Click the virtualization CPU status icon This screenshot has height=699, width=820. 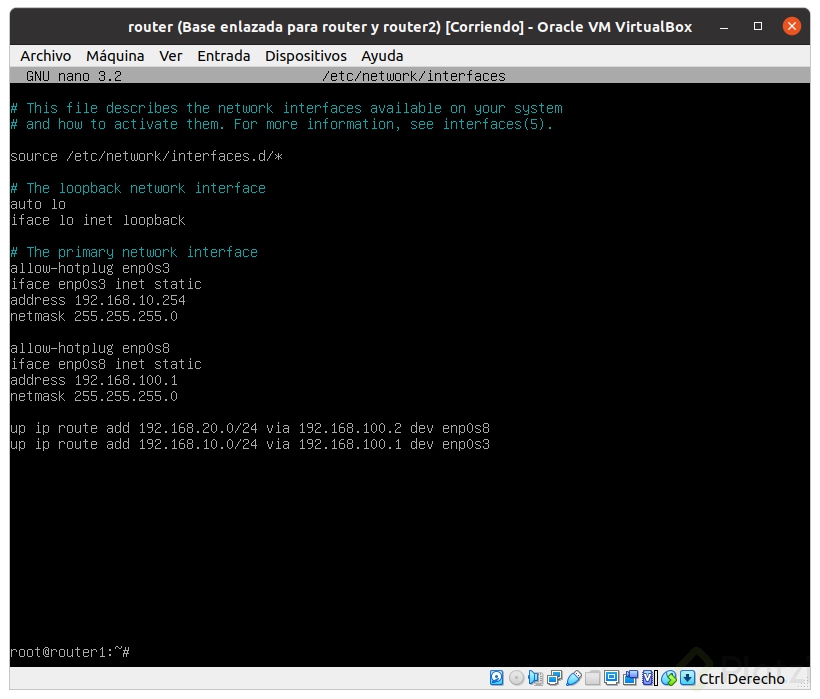[650, 678]
